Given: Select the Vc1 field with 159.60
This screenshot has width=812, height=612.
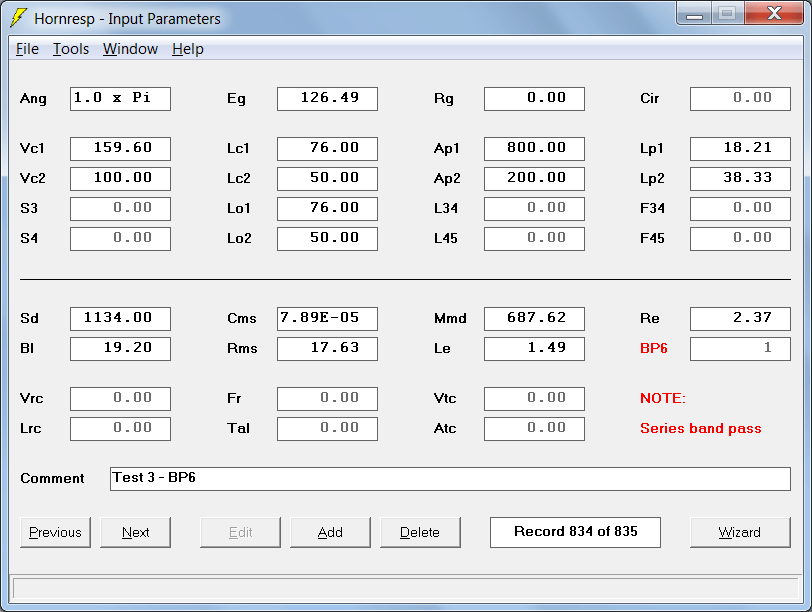Looking at the screenshot, I should (x=120, y=149).
